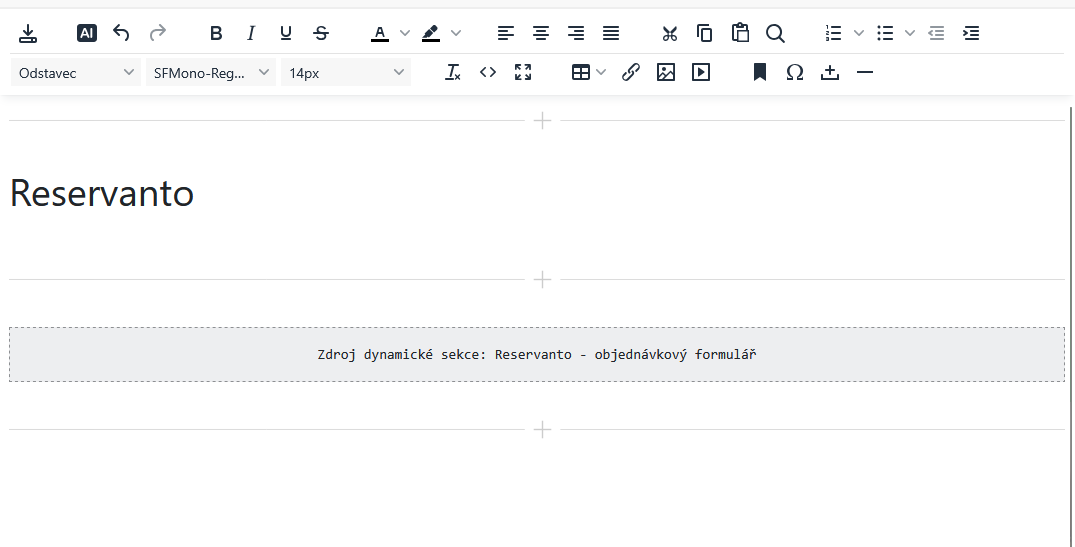The width and height of the screenshot is (1075, 547).
Task: Insert a link using the chain icon
Action: (631, 72)
